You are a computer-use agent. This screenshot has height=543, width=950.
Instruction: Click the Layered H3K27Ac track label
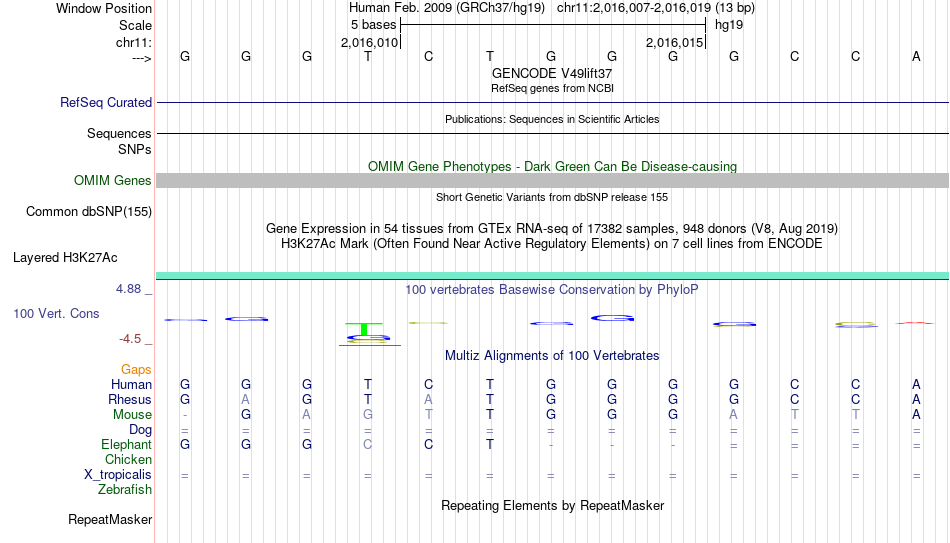pos(65,258)
